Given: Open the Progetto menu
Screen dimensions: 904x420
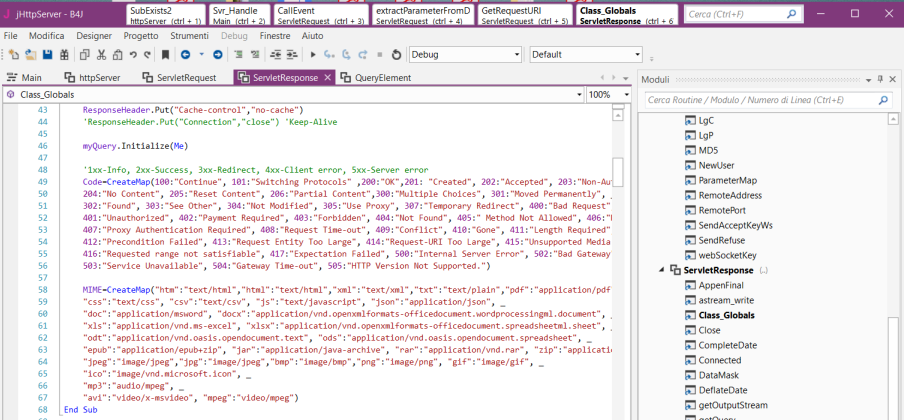Looking at the screenshot, I should (x=141, y=35).
